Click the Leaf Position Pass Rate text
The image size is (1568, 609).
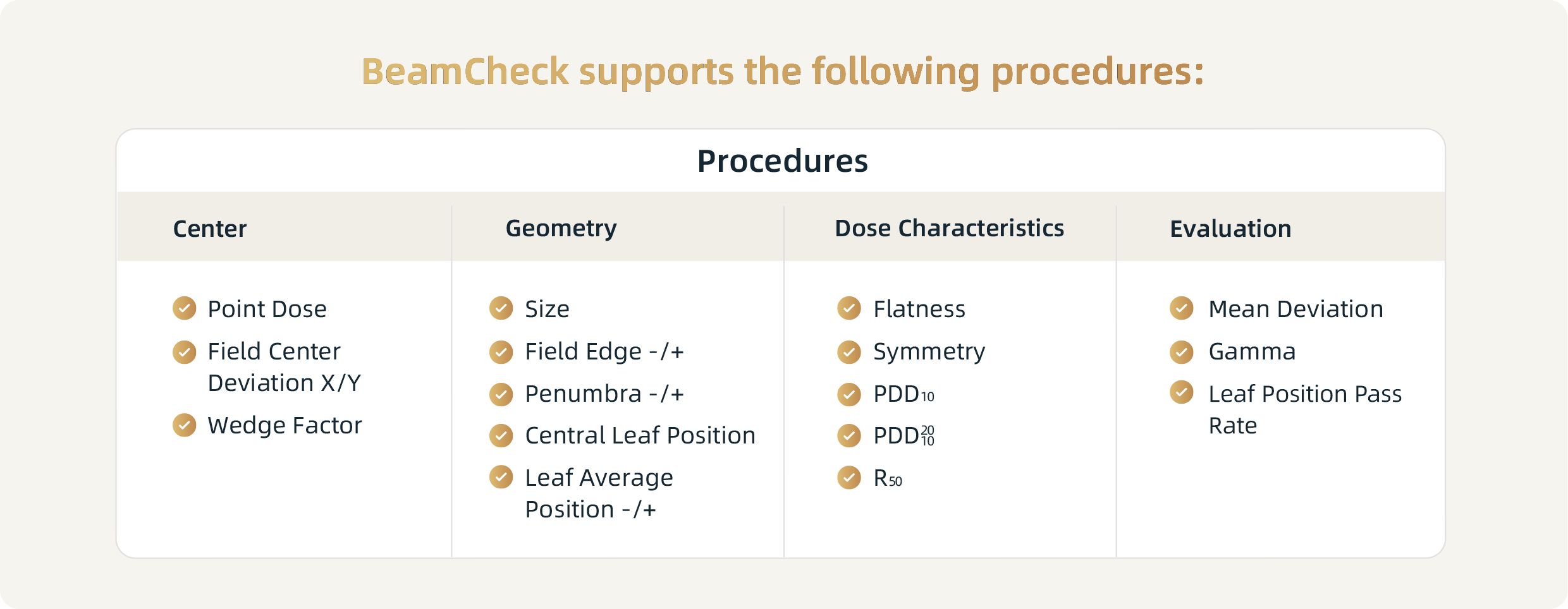pos(1305,409)
